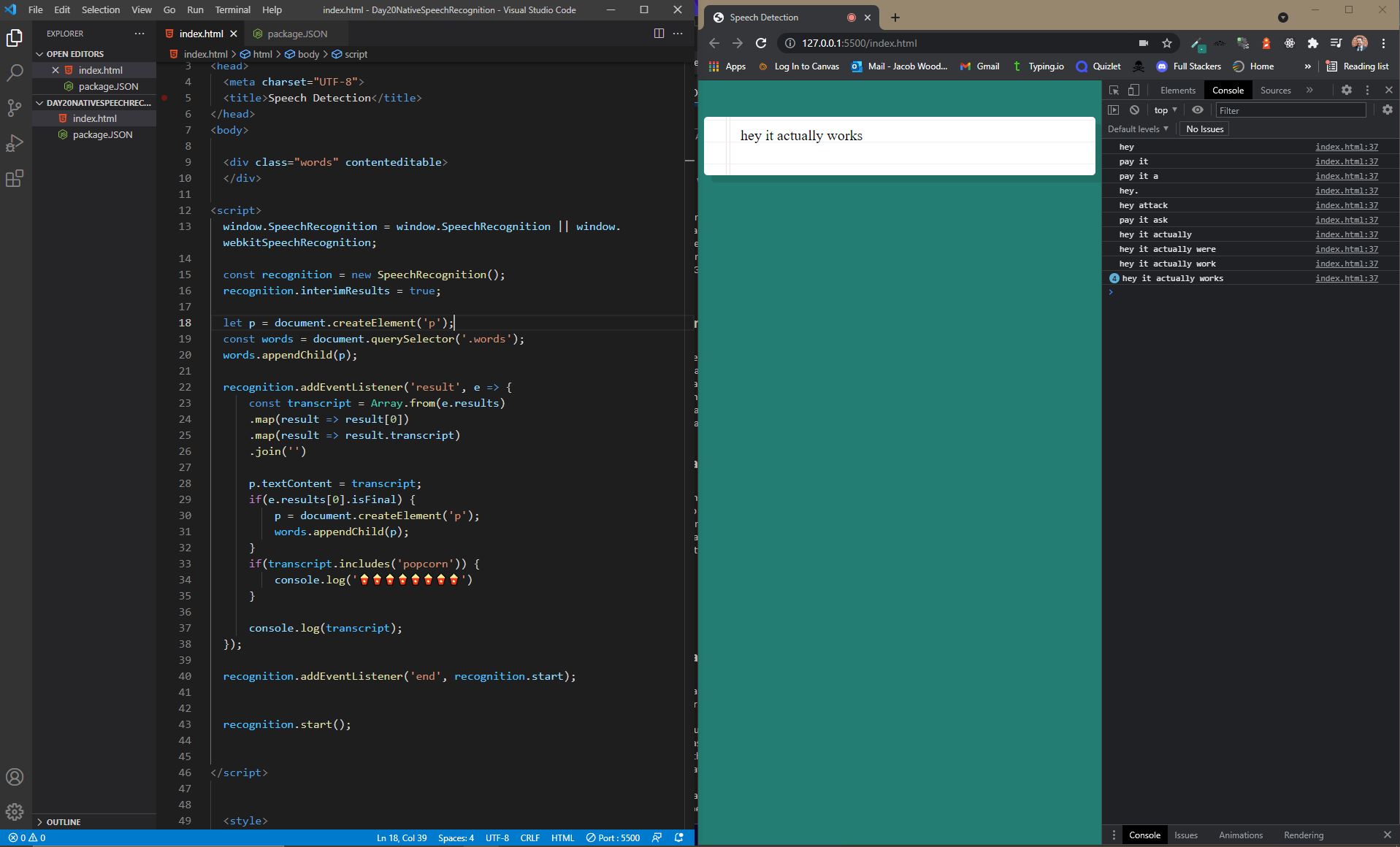Open the Selection menu in VS Code

(x=101, y=9)
